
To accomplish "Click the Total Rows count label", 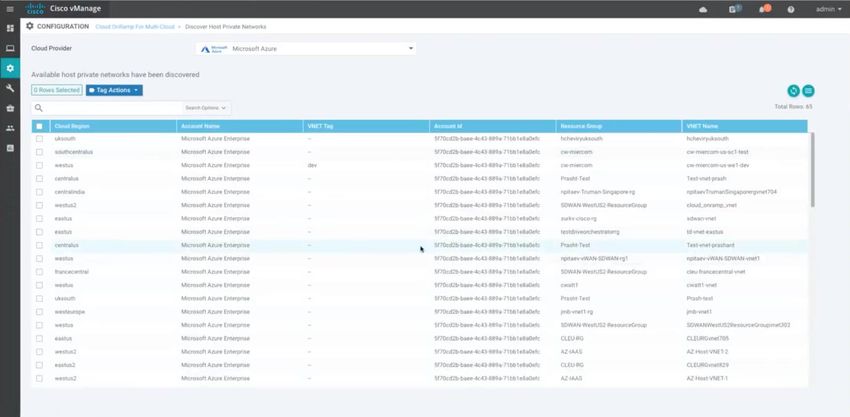I will click(794, 107).
